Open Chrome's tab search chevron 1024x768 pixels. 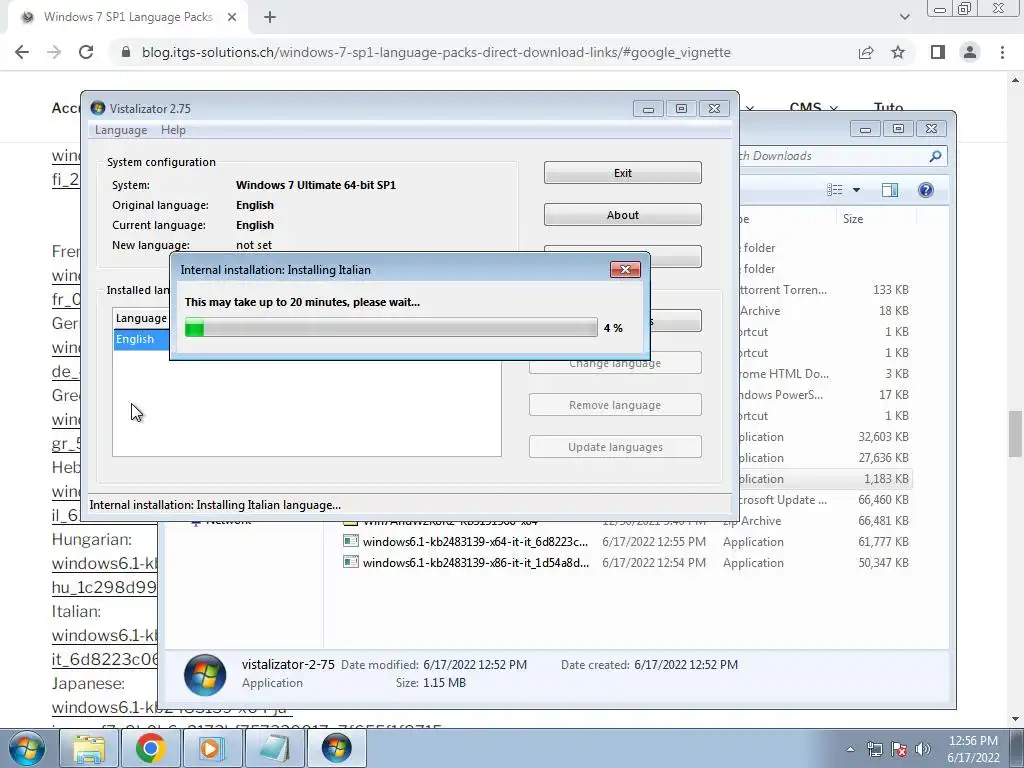904,18
